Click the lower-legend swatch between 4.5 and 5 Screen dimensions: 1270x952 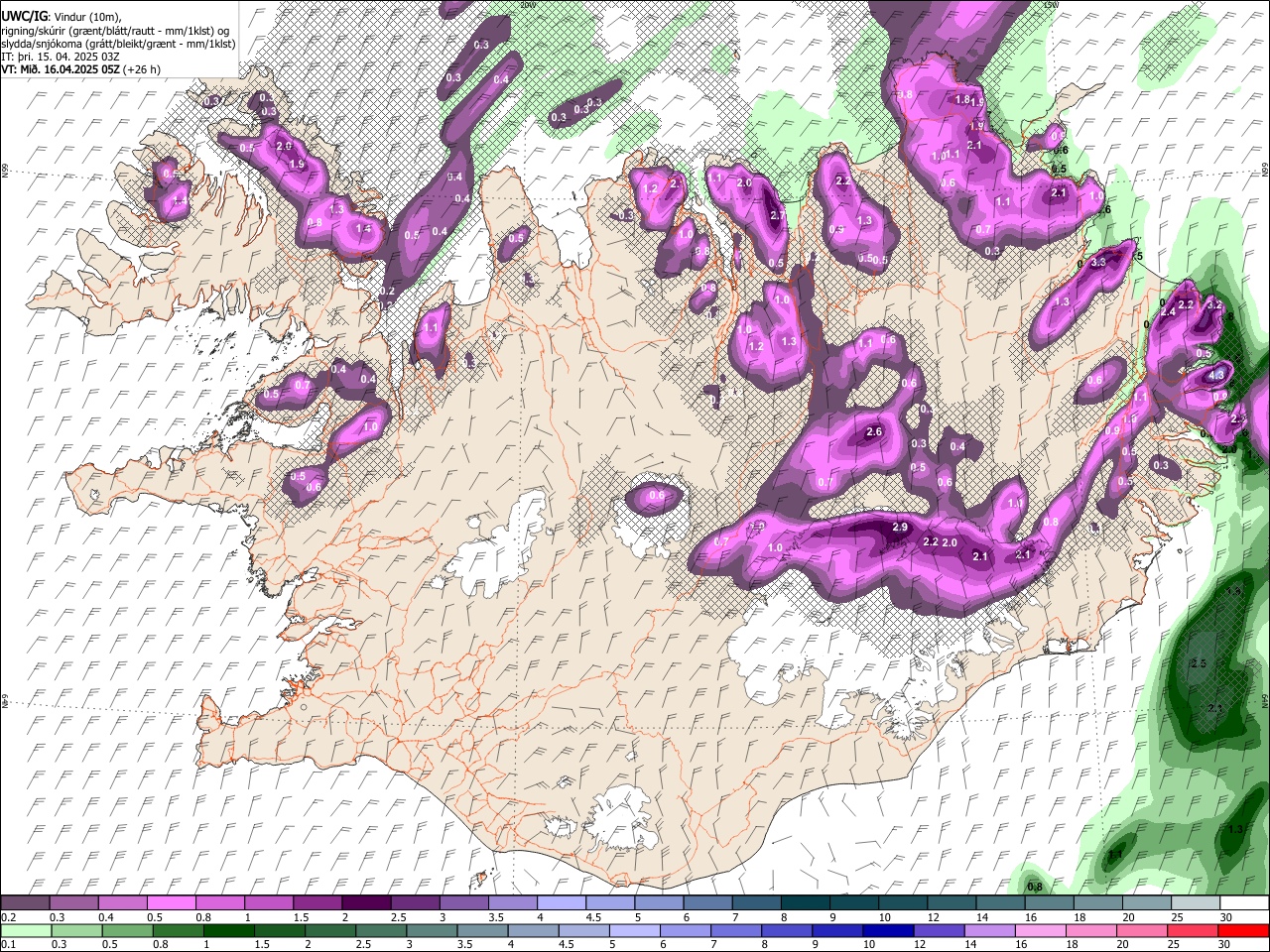pyautogui.click(x=582, y=930)
